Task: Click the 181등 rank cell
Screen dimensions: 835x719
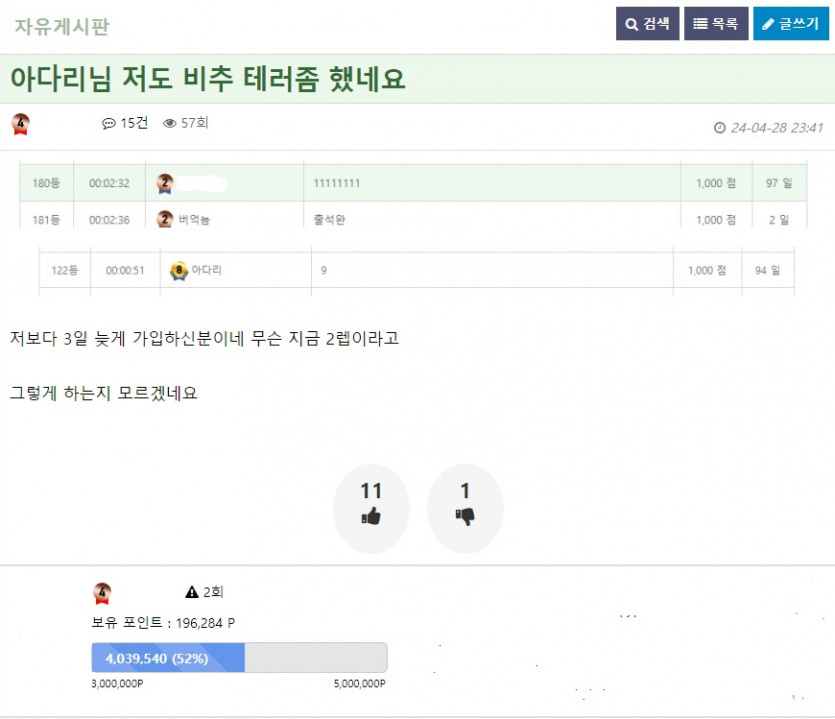Action: coord(46,220)
